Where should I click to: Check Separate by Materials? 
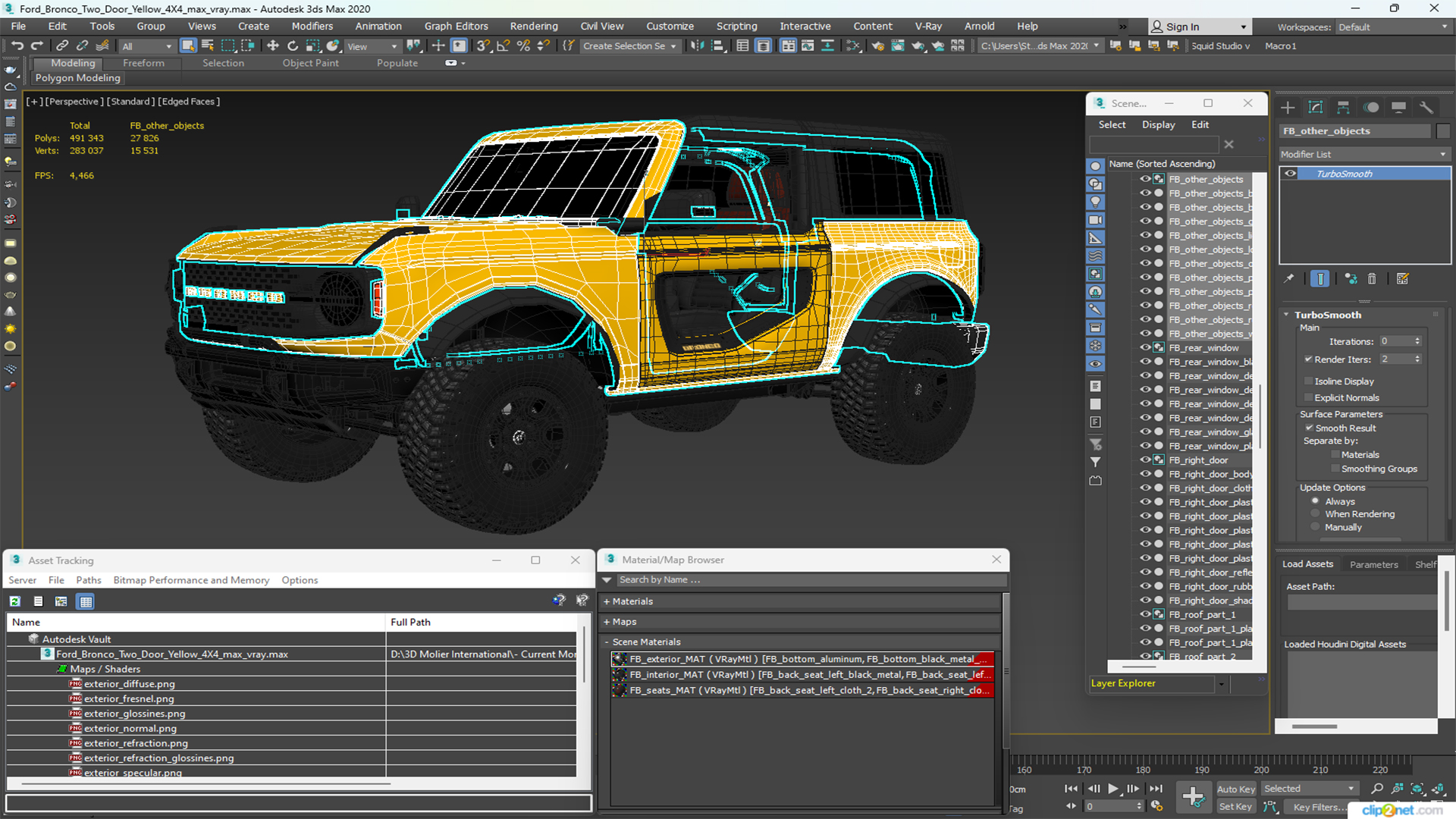tap(1335, 454)
